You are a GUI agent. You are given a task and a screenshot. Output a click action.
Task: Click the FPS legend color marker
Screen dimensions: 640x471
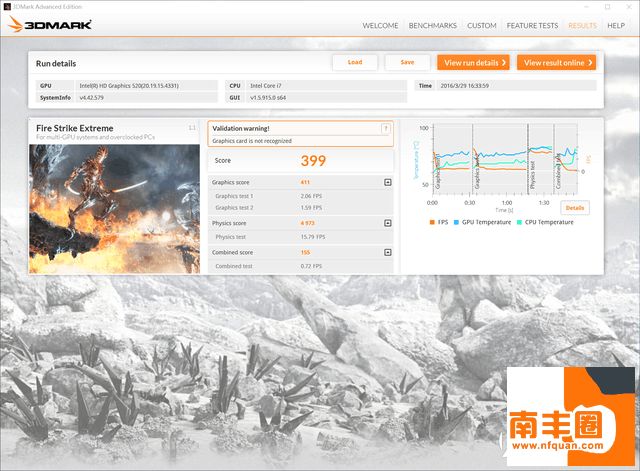click(432, 222)
